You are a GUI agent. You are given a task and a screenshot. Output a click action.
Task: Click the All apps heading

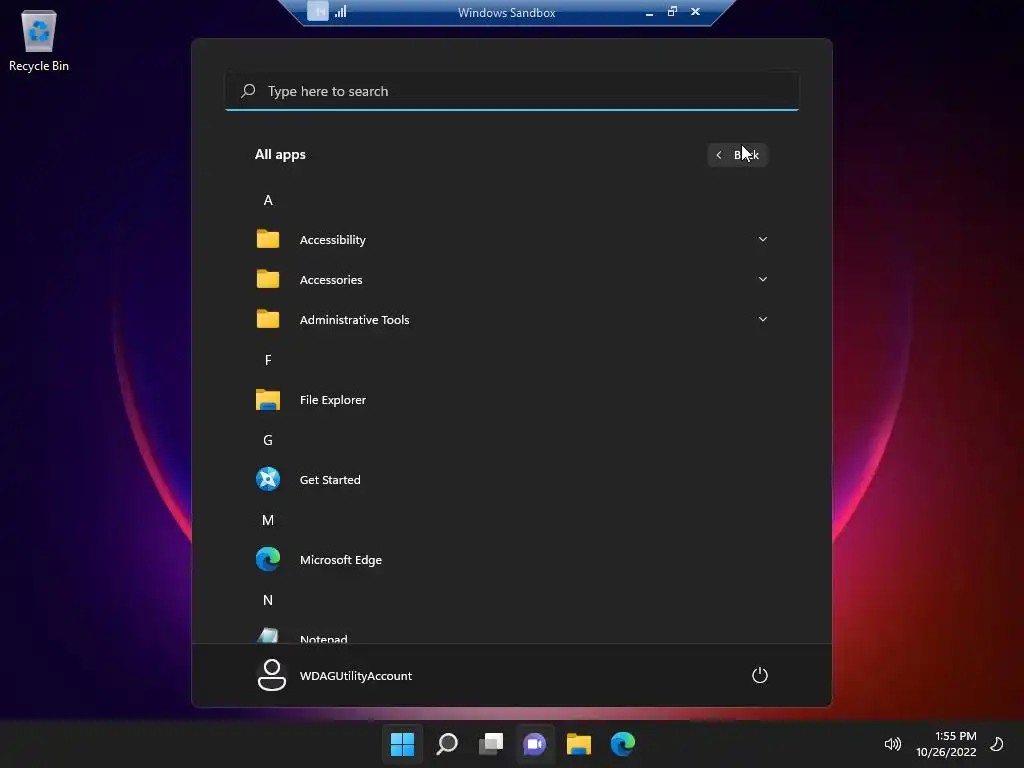[x=280, y=155]
